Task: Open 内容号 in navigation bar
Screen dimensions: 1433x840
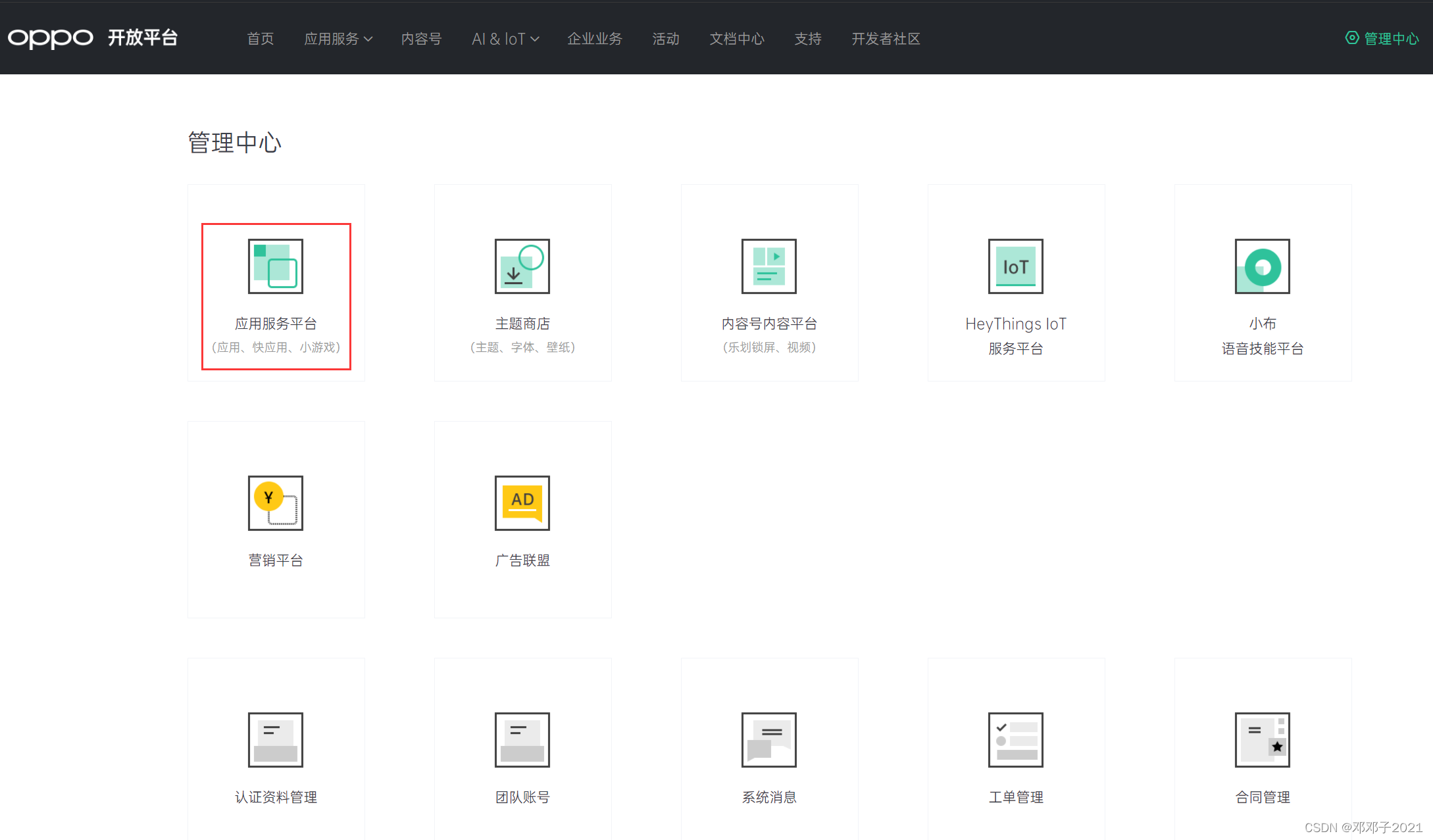Action: pos(421,39)
